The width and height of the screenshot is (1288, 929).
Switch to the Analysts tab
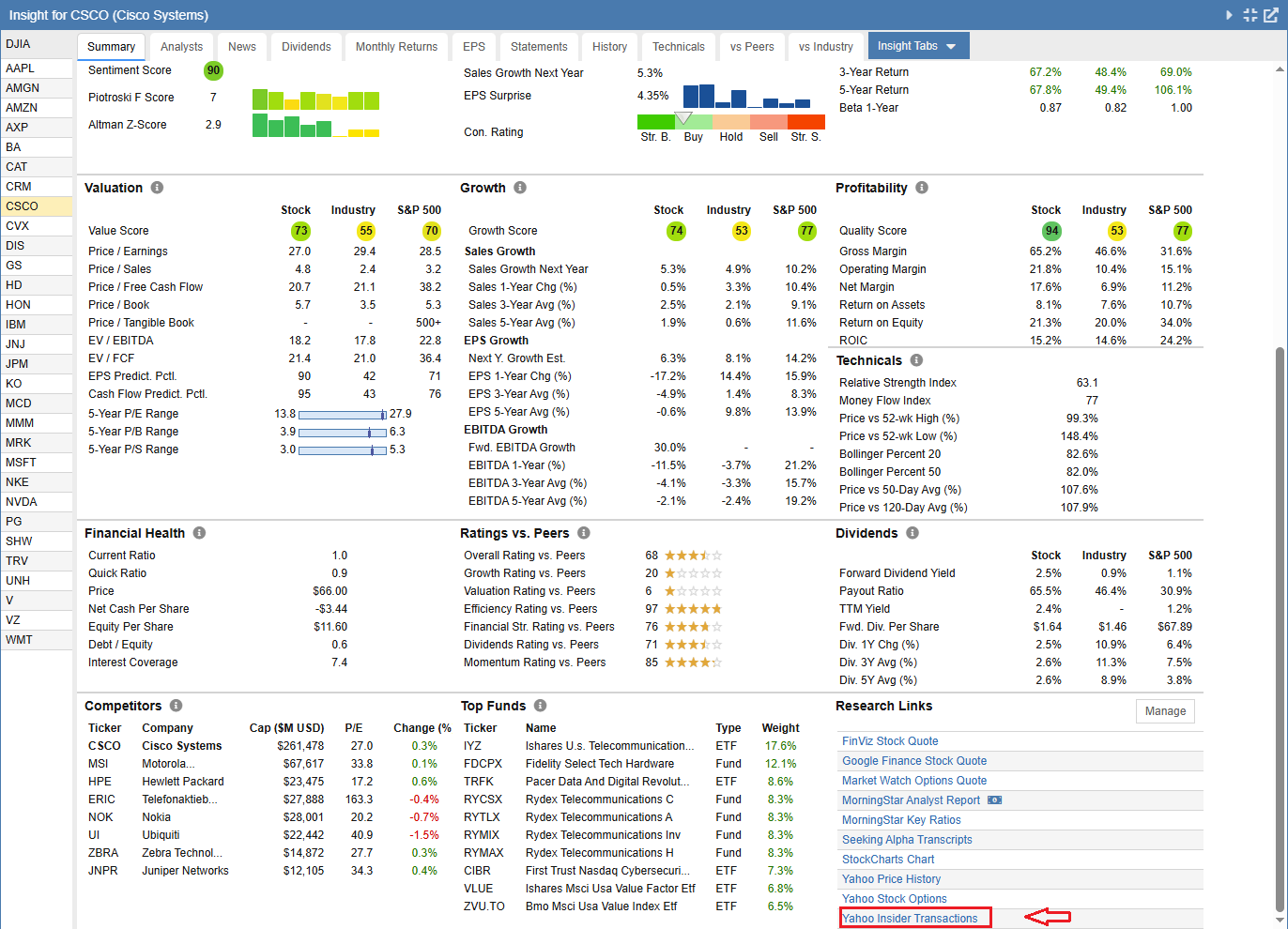(181, 47)
